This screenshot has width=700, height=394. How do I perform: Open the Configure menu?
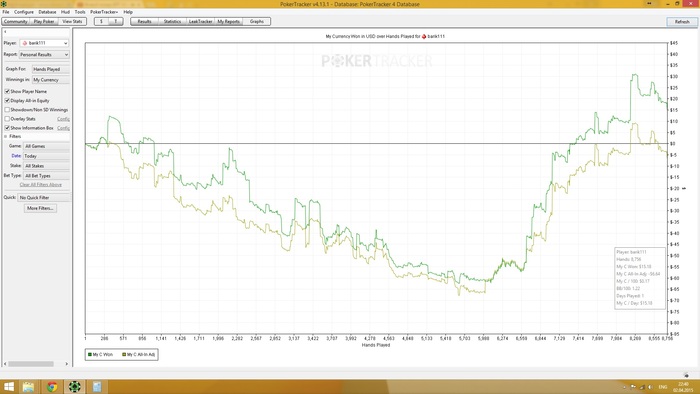click(x=24, y=12)
